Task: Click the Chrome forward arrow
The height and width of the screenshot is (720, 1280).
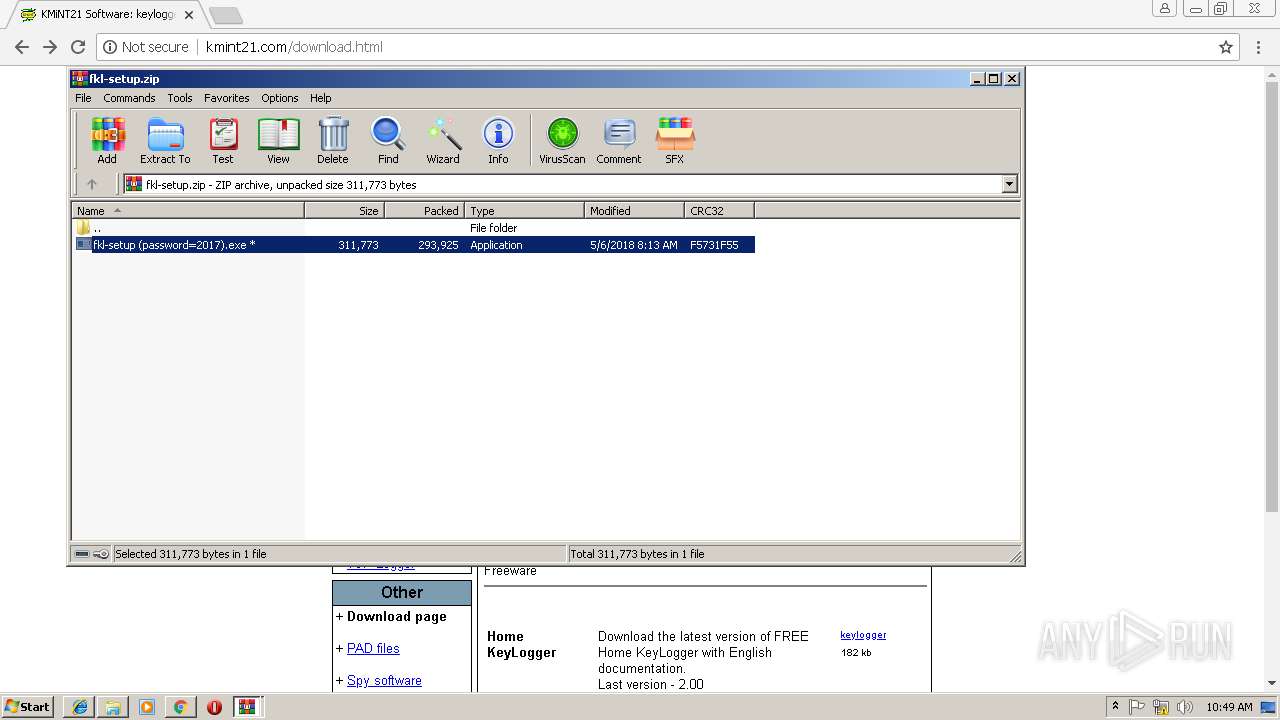Action: 50,47
